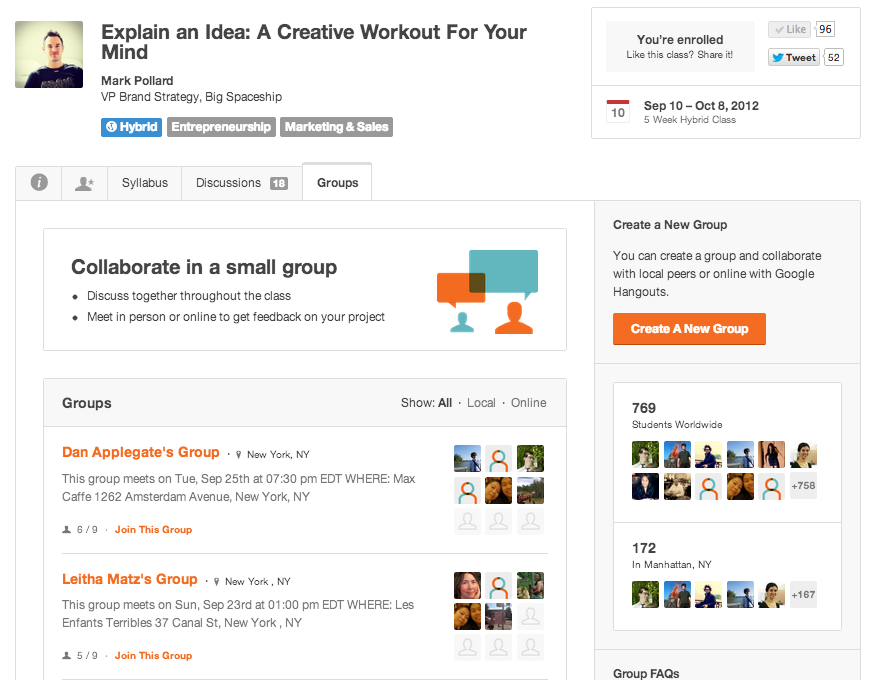This screenshot has height=680, width=875.
Task: Click the Entrepreneurship category tag
Action: pos(221,127)
